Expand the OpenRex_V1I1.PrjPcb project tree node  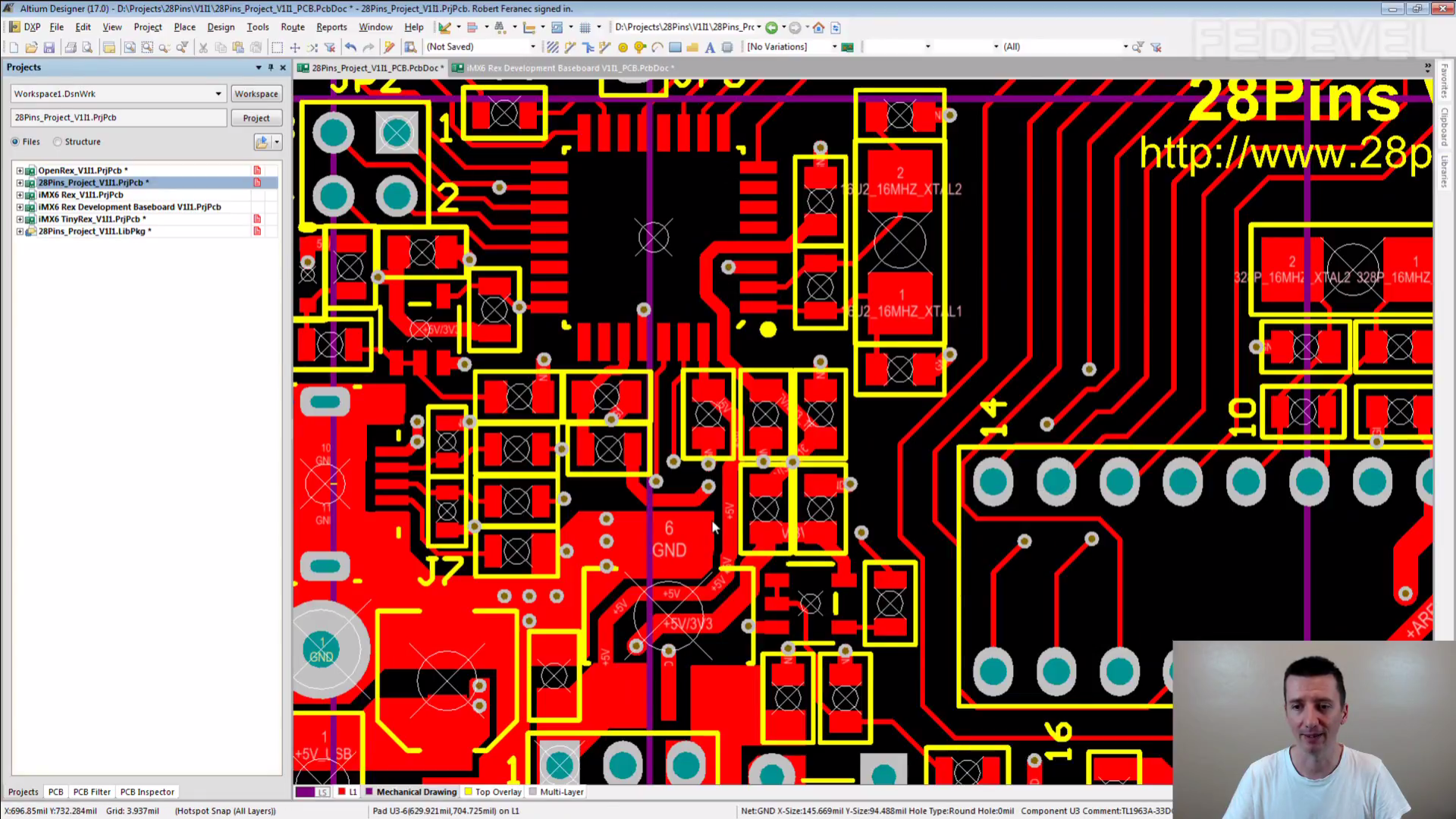click(20, 171)
